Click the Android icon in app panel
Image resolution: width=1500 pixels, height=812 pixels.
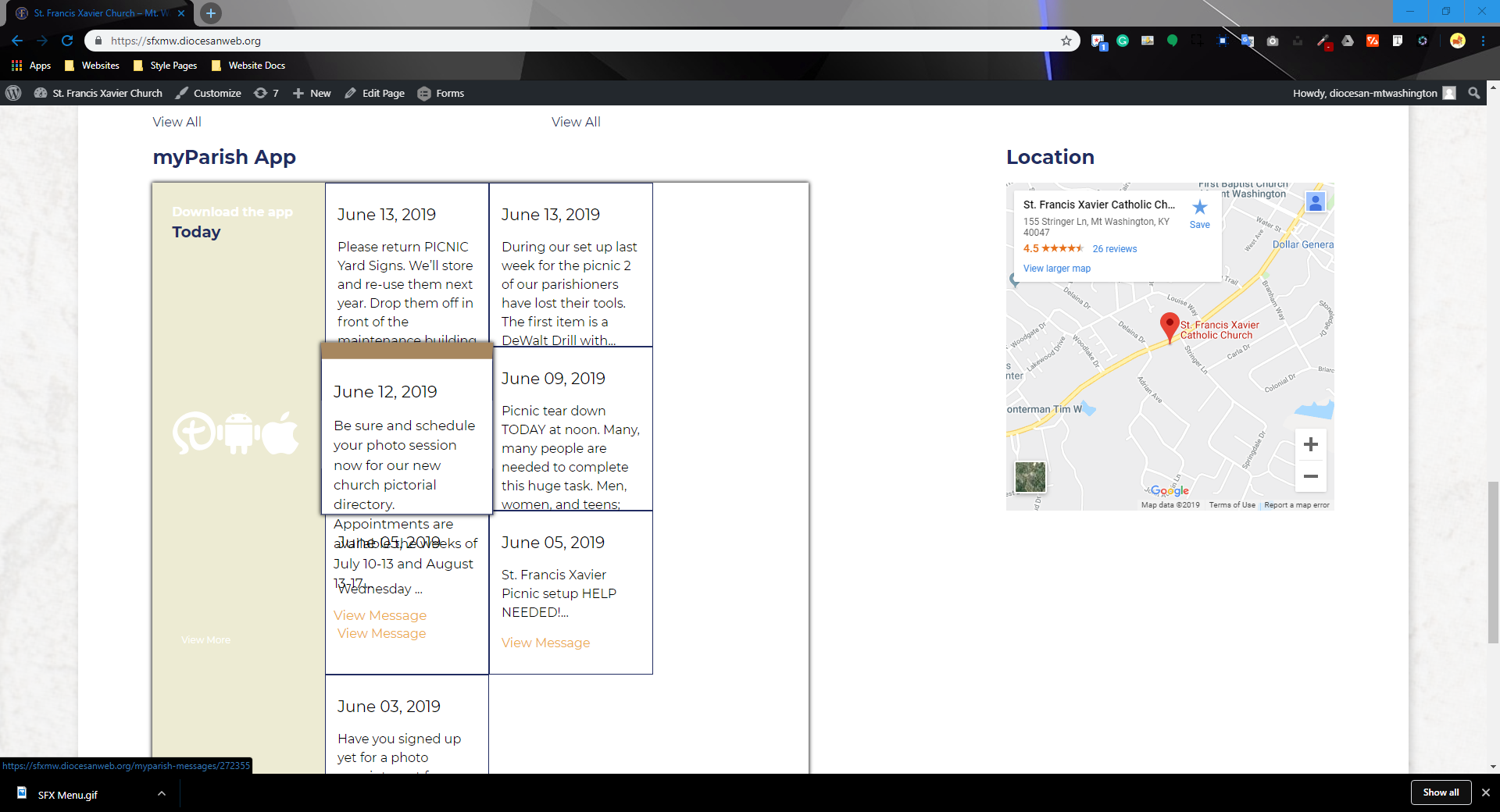238,433
